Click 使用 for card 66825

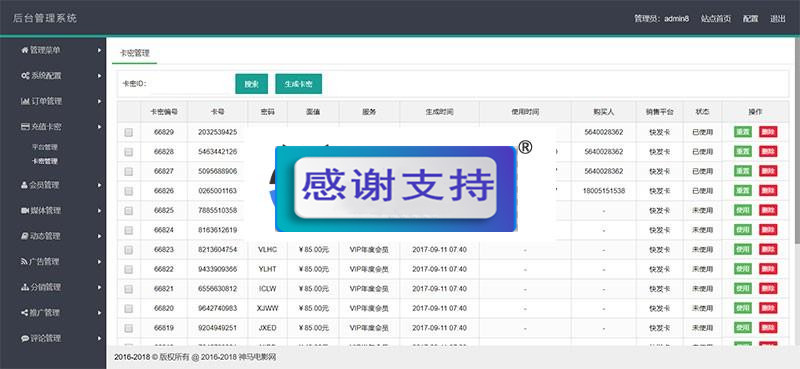(743, 210)
